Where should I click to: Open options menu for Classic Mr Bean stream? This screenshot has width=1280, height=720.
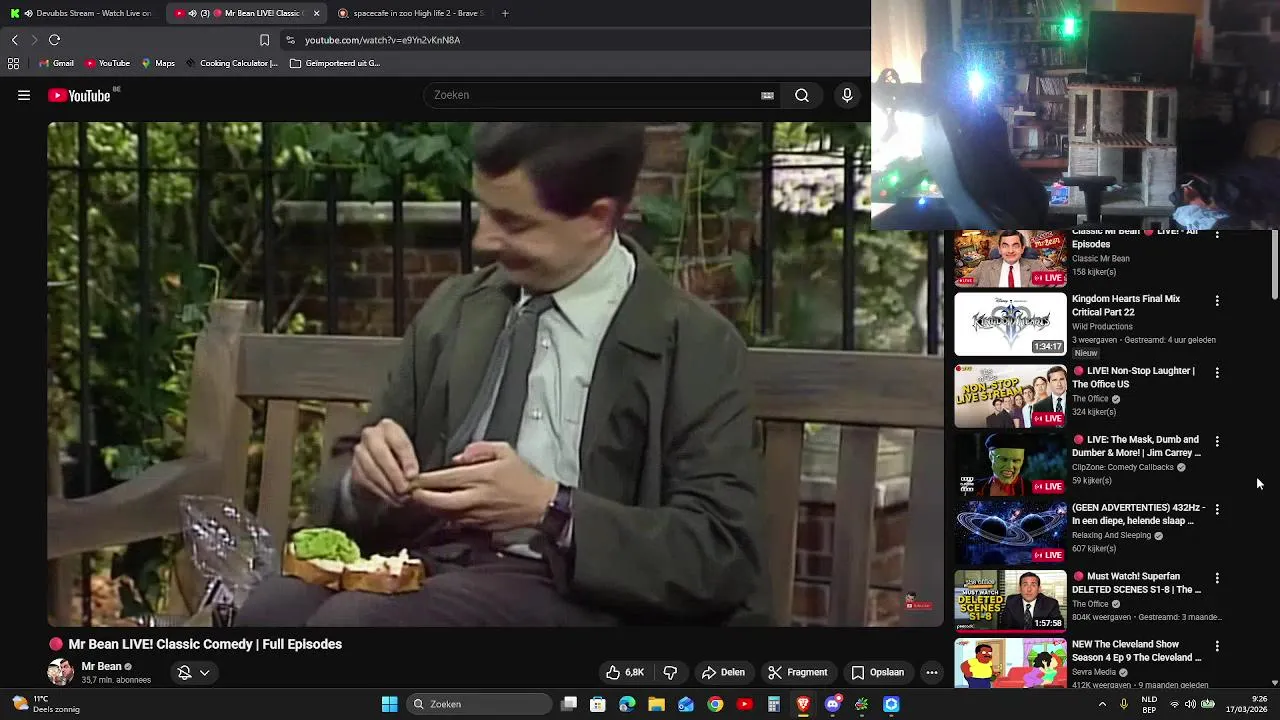tap(1217, 236)
